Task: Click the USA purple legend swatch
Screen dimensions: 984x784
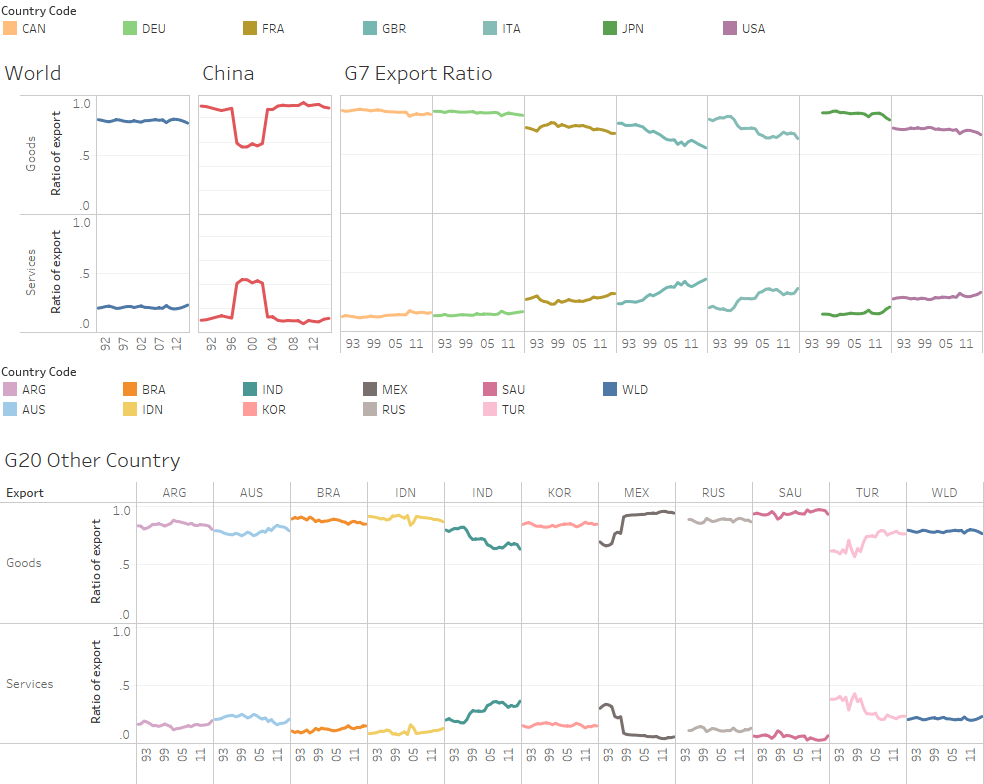Action: [730, 28]
